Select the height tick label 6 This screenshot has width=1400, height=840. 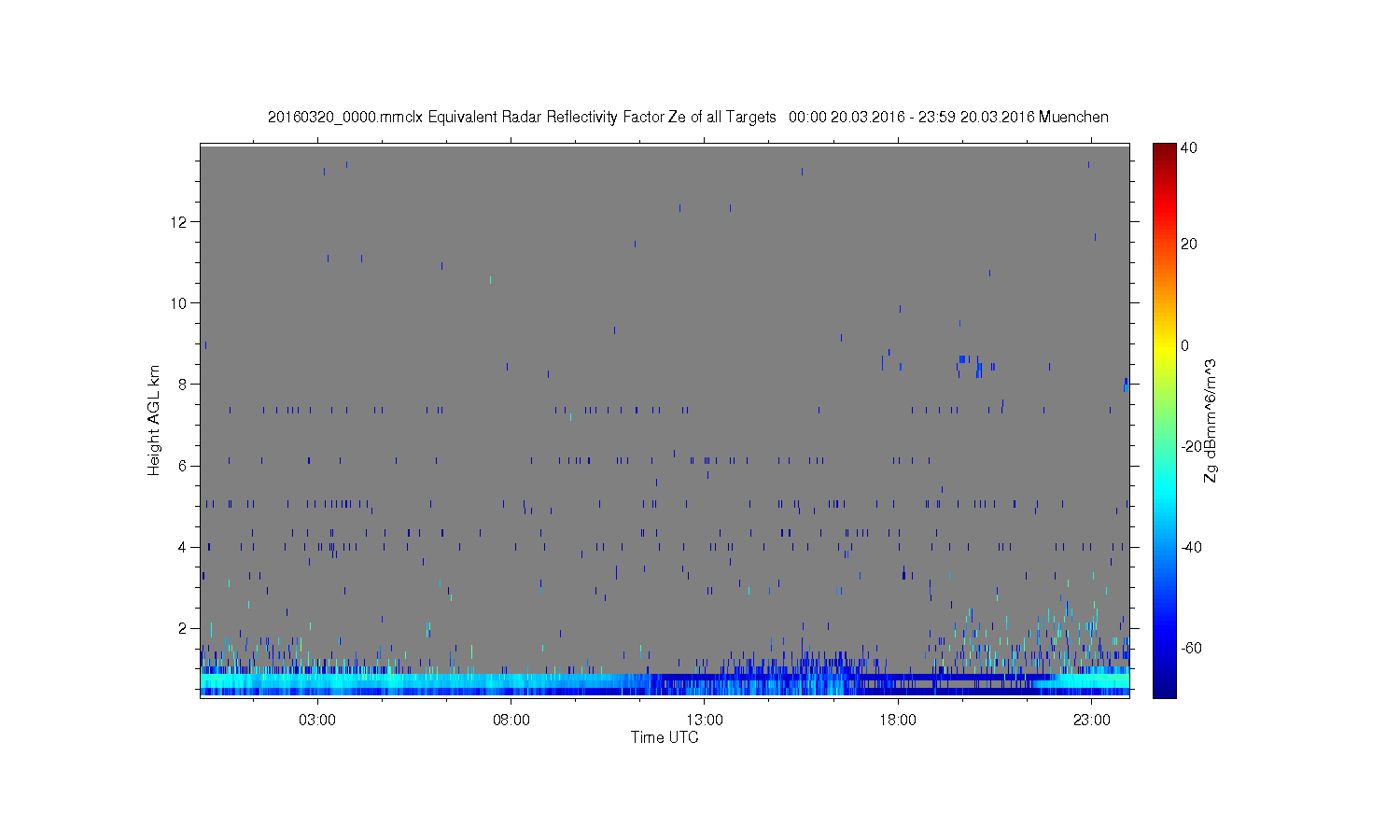185,466
